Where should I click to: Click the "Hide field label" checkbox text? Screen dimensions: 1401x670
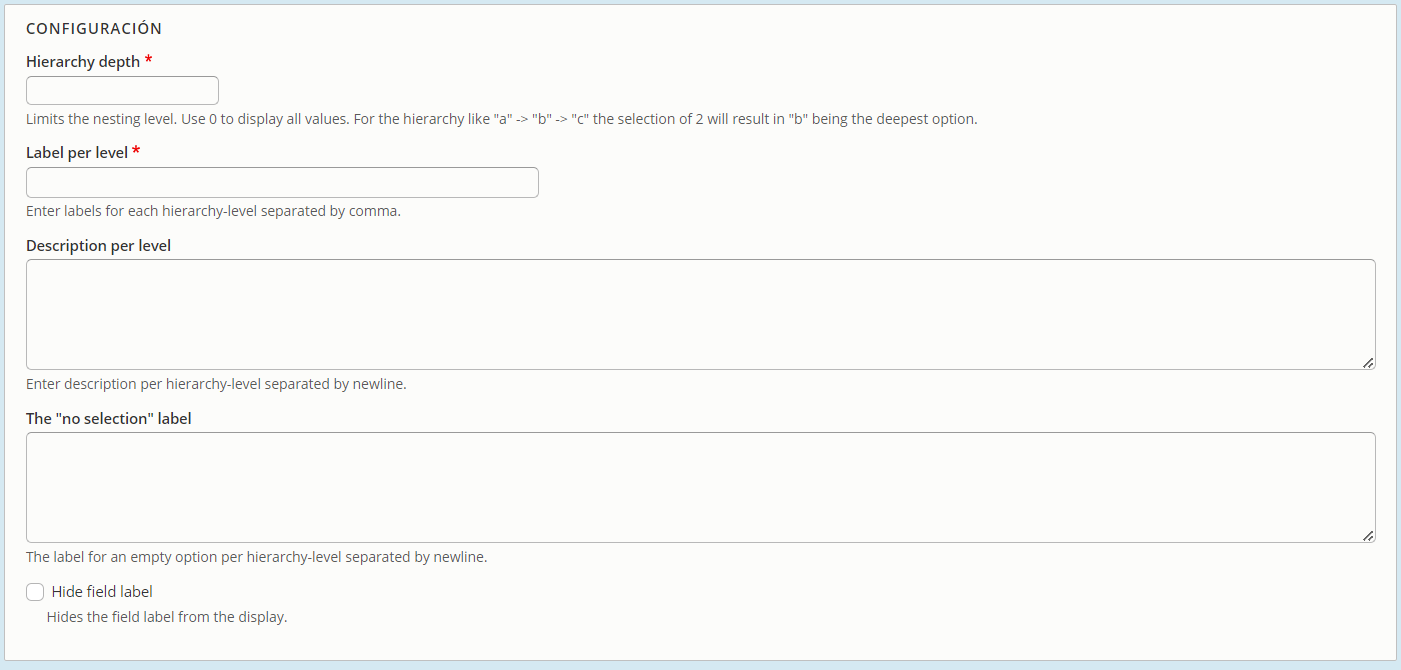(x=102, y=592)
